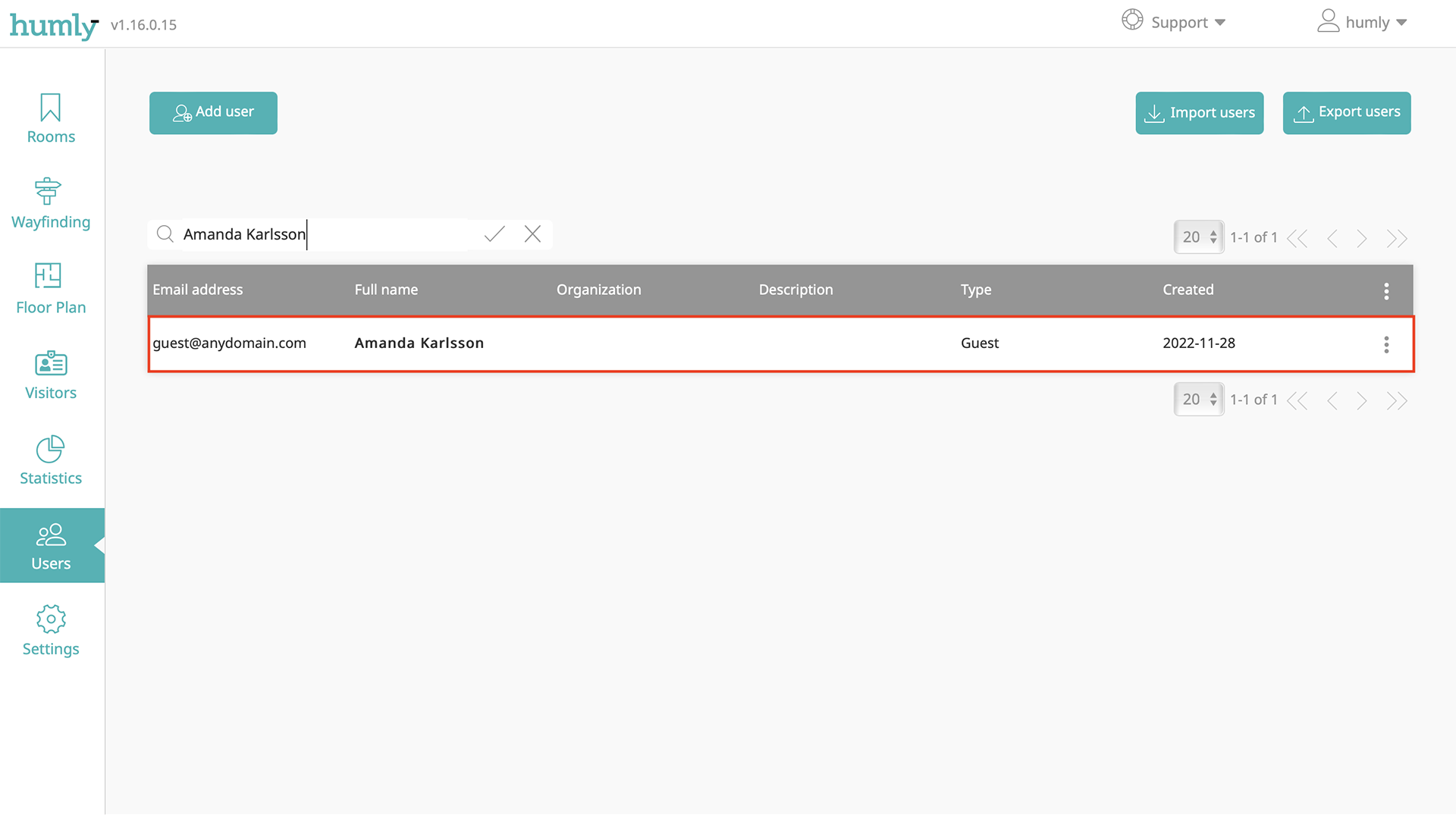Image resolution: width=1456 pixels, height=815 pixels.
Task: Open table header three-dot menu
Action: click(1386, 290)
